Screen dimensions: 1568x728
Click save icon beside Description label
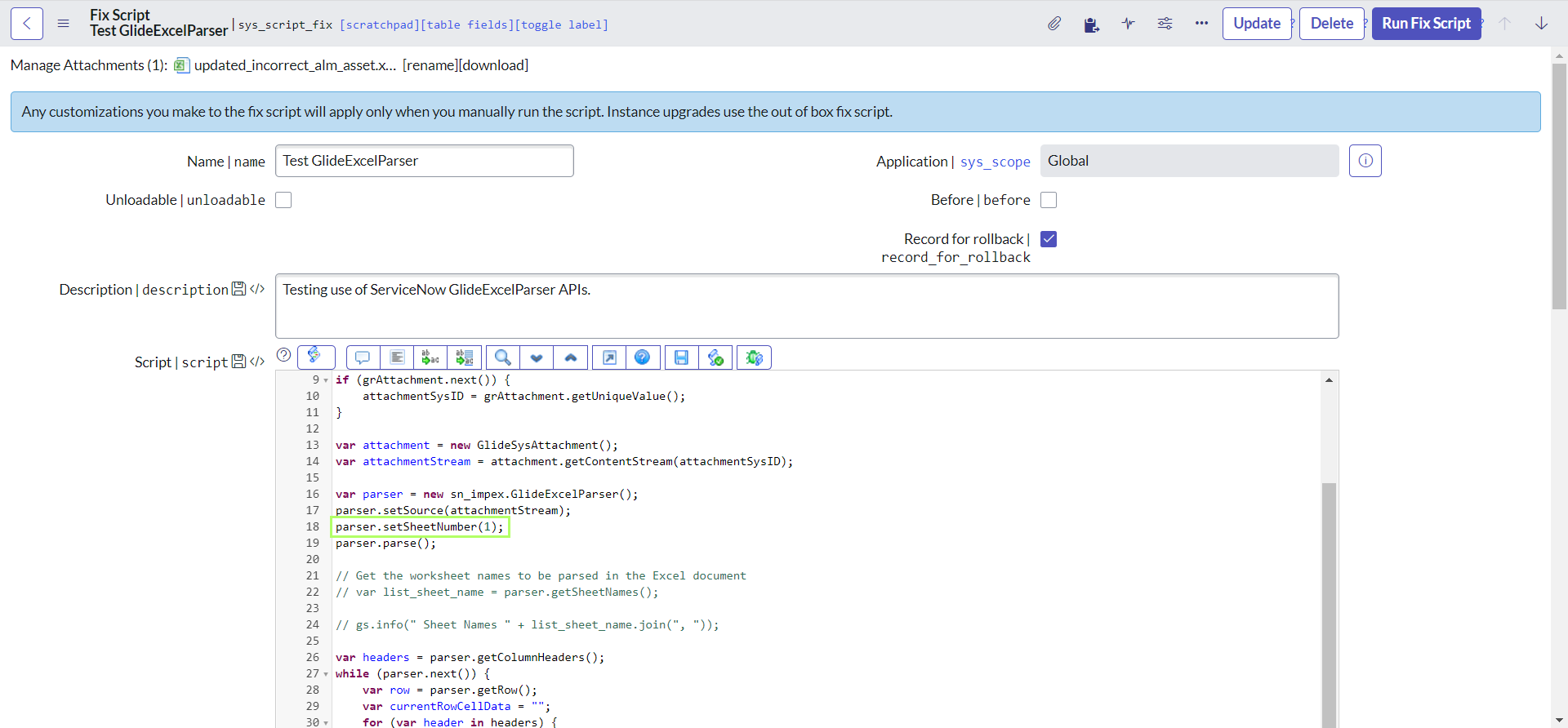pyautogui.click(x=238, y=289)
